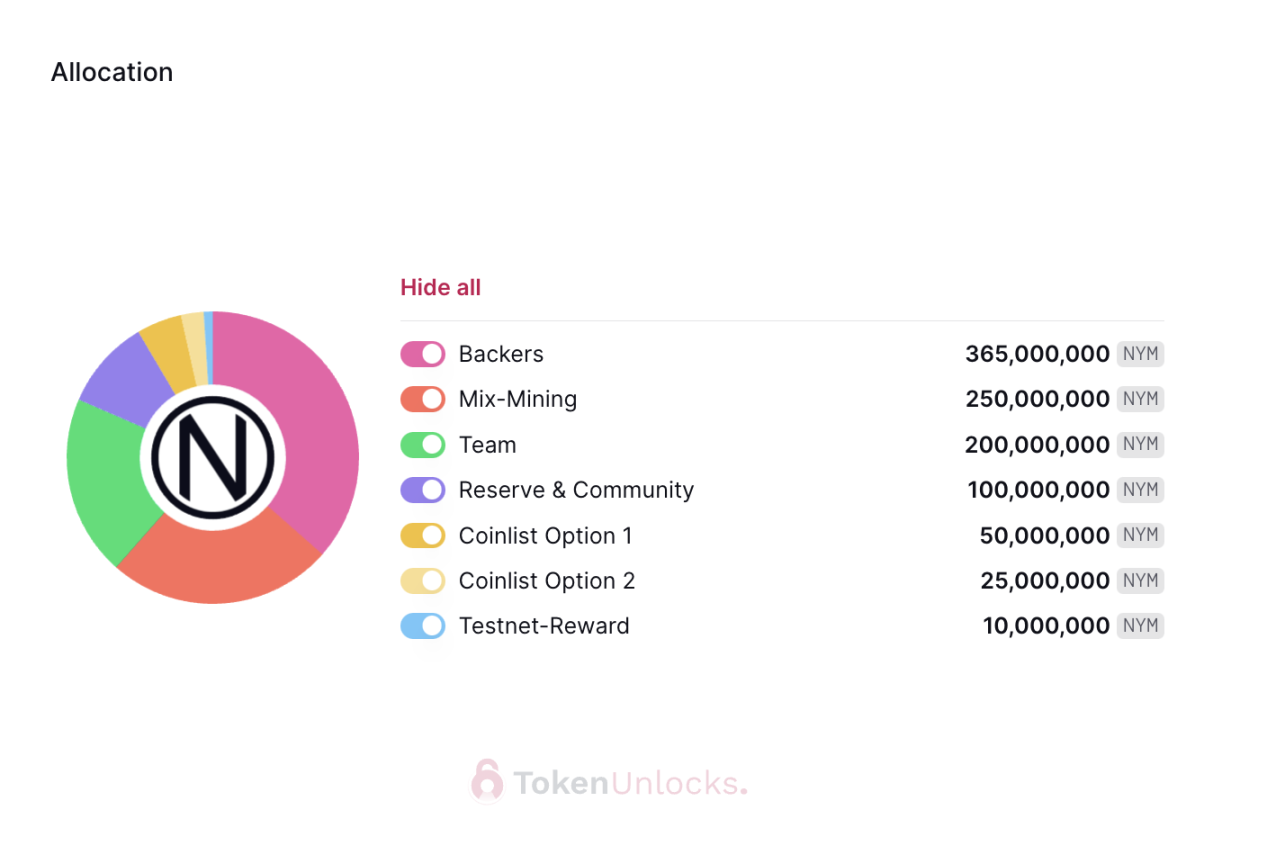Select the gold Coinlist Option 1 segment

pos(167,350)
